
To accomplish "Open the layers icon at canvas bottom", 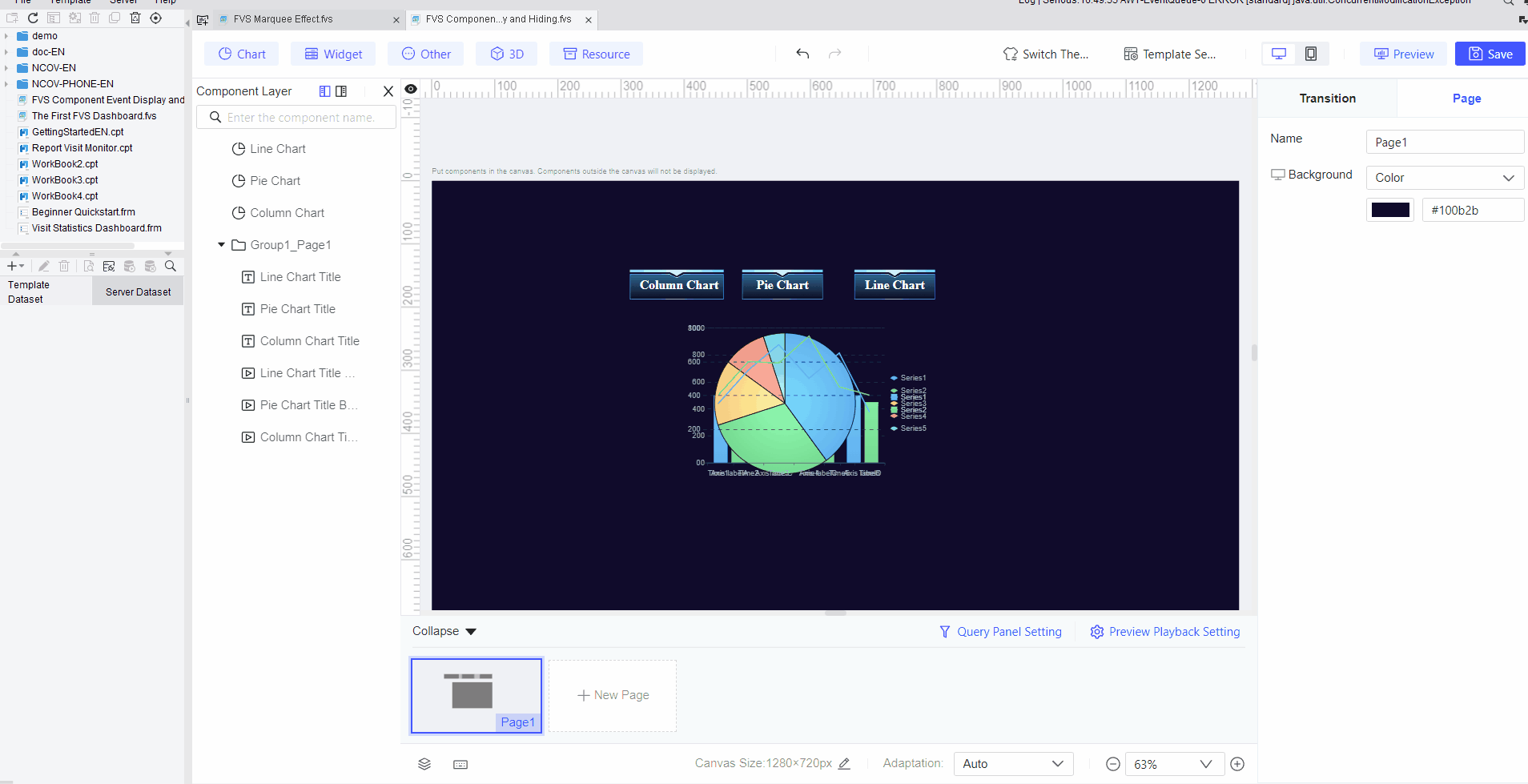I will (424, 764).
